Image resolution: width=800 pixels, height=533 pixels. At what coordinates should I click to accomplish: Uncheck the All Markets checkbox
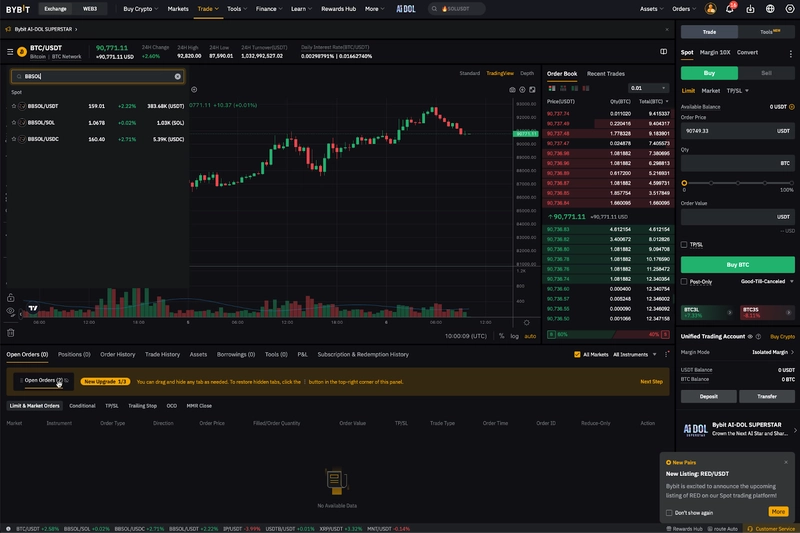pyautogui.click(x=577, y=354)
